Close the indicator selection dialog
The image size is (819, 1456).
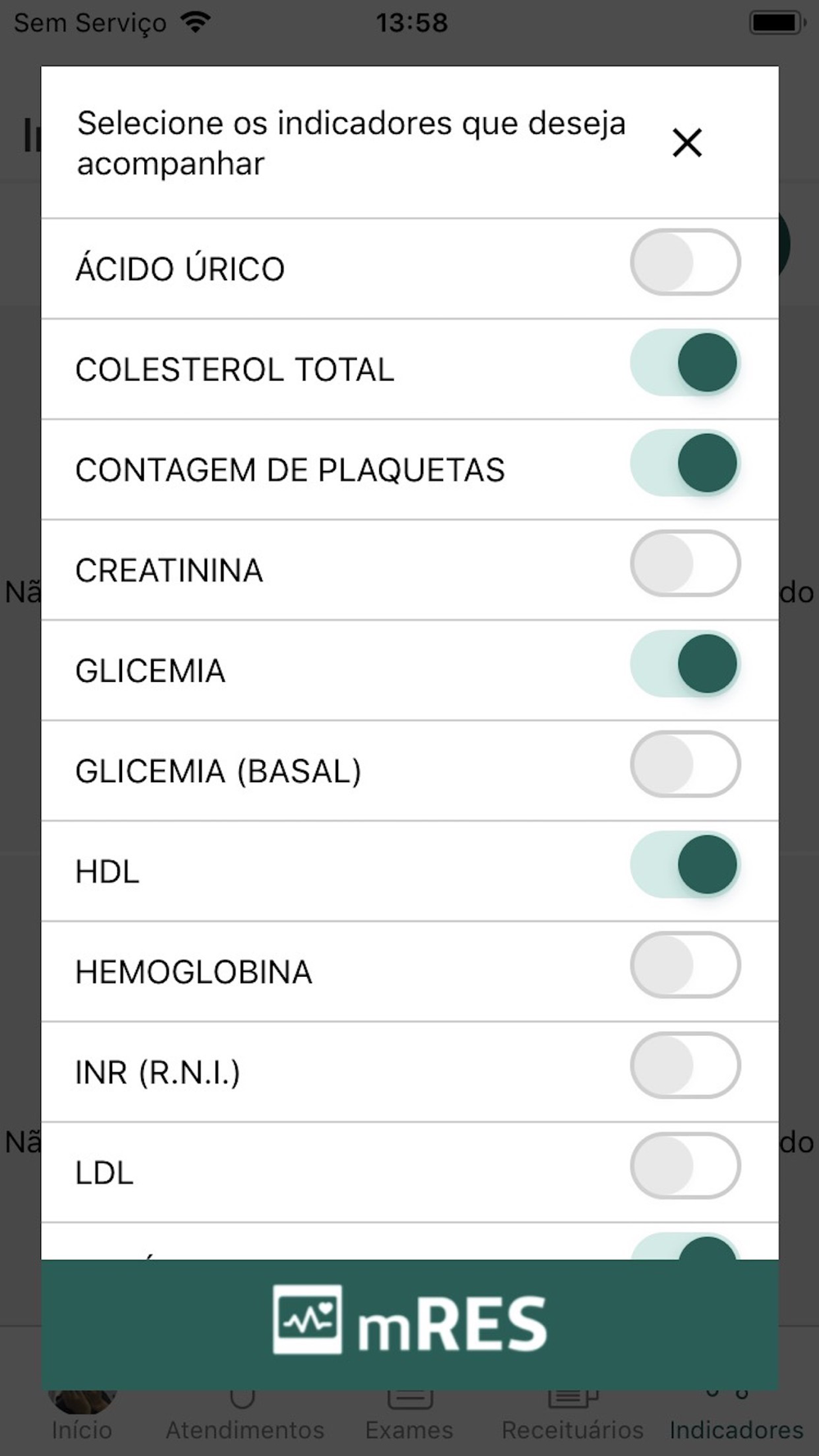coord(686,142)
